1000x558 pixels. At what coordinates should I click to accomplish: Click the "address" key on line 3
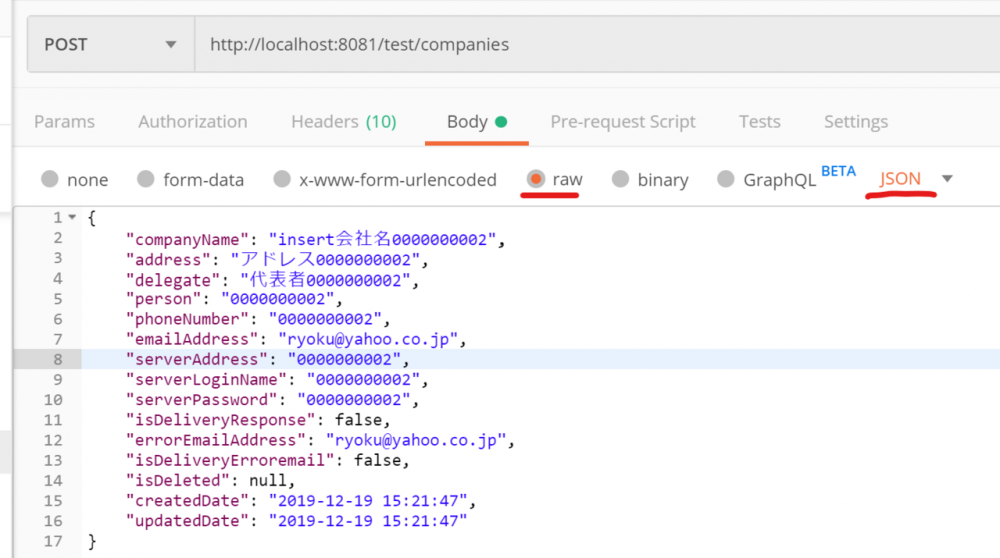click(x=168, y=260)
